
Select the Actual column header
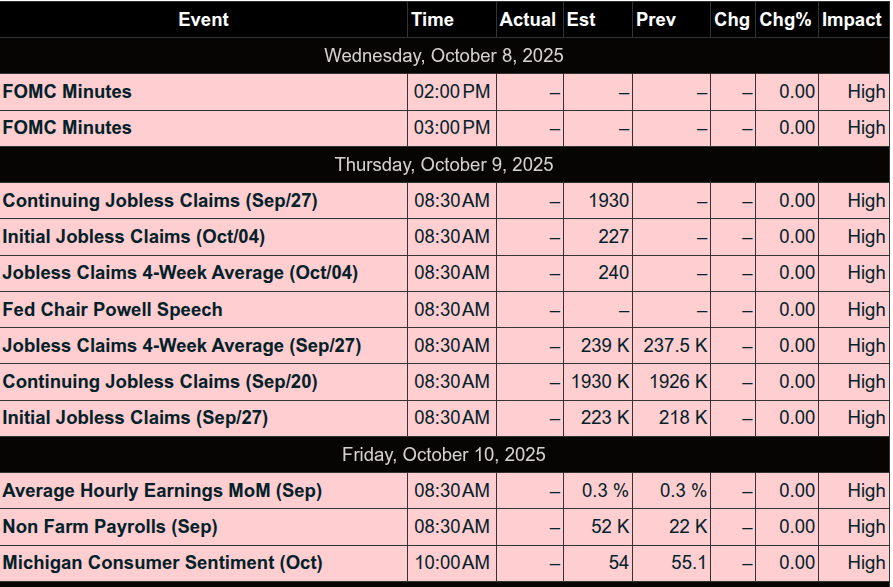pos(528,20)
